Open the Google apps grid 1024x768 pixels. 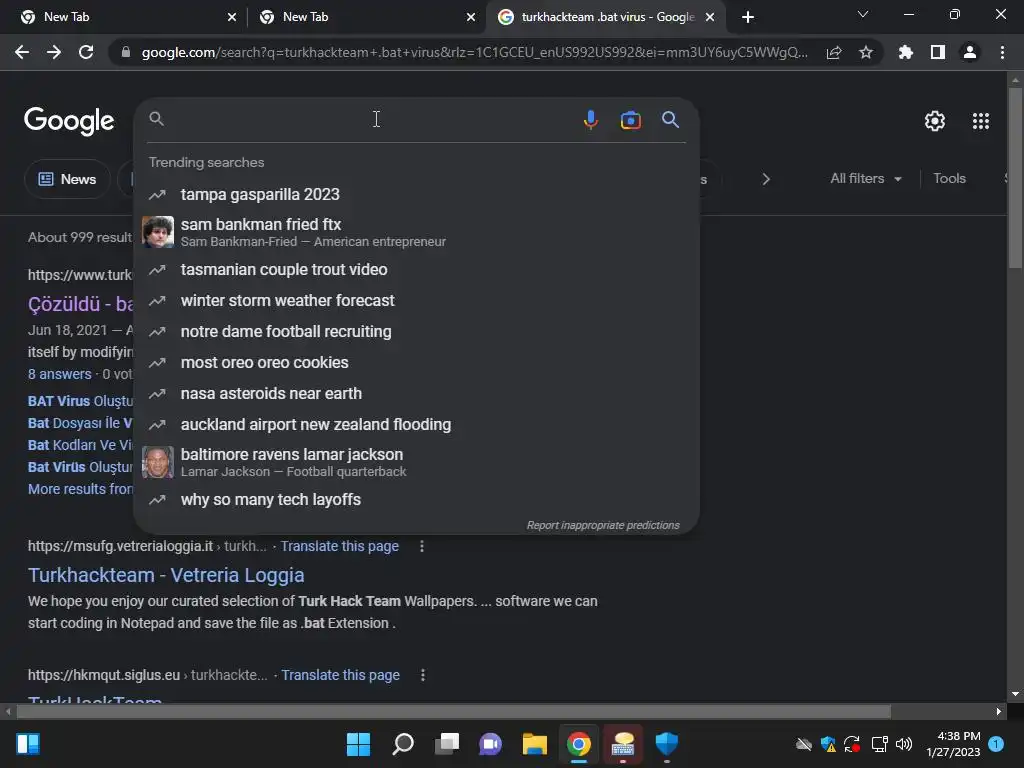(980, 121)
